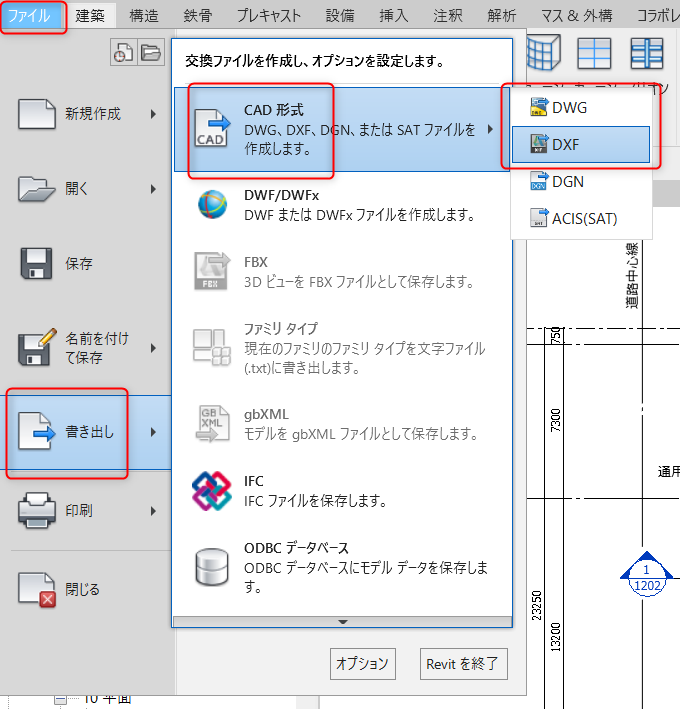
Task: Show recent documents list icon
Action: (x=124, y=54)
